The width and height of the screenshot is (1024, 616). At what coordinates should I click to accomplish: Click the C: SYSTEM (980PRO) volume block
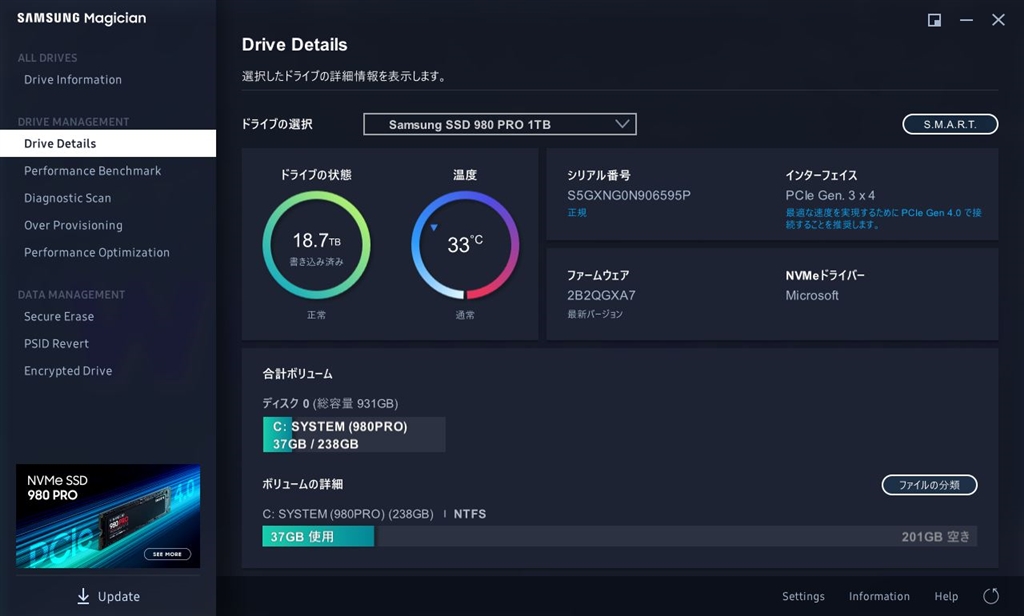354,434
